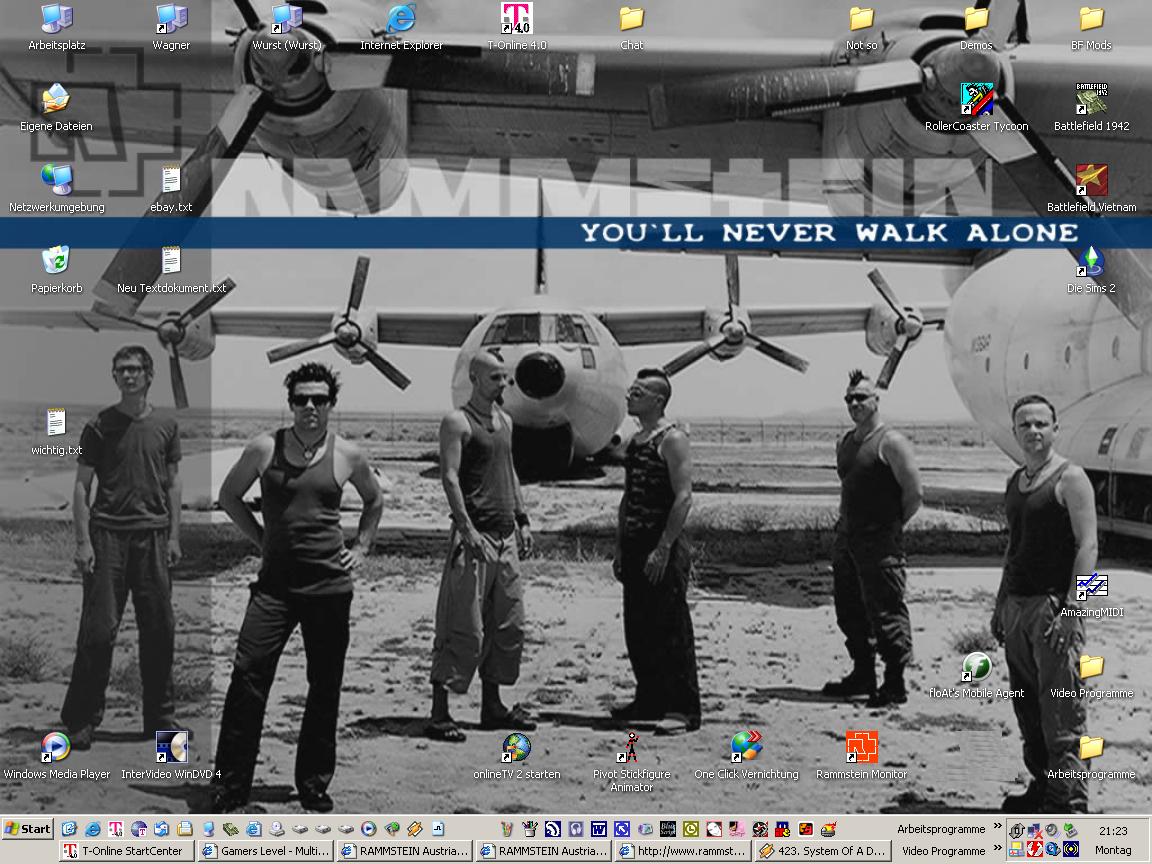The image size is (1152, 864).
Task: Select the Die Sims 2 shortcut
Action: pyautogui.click(x=1091, y=270)
